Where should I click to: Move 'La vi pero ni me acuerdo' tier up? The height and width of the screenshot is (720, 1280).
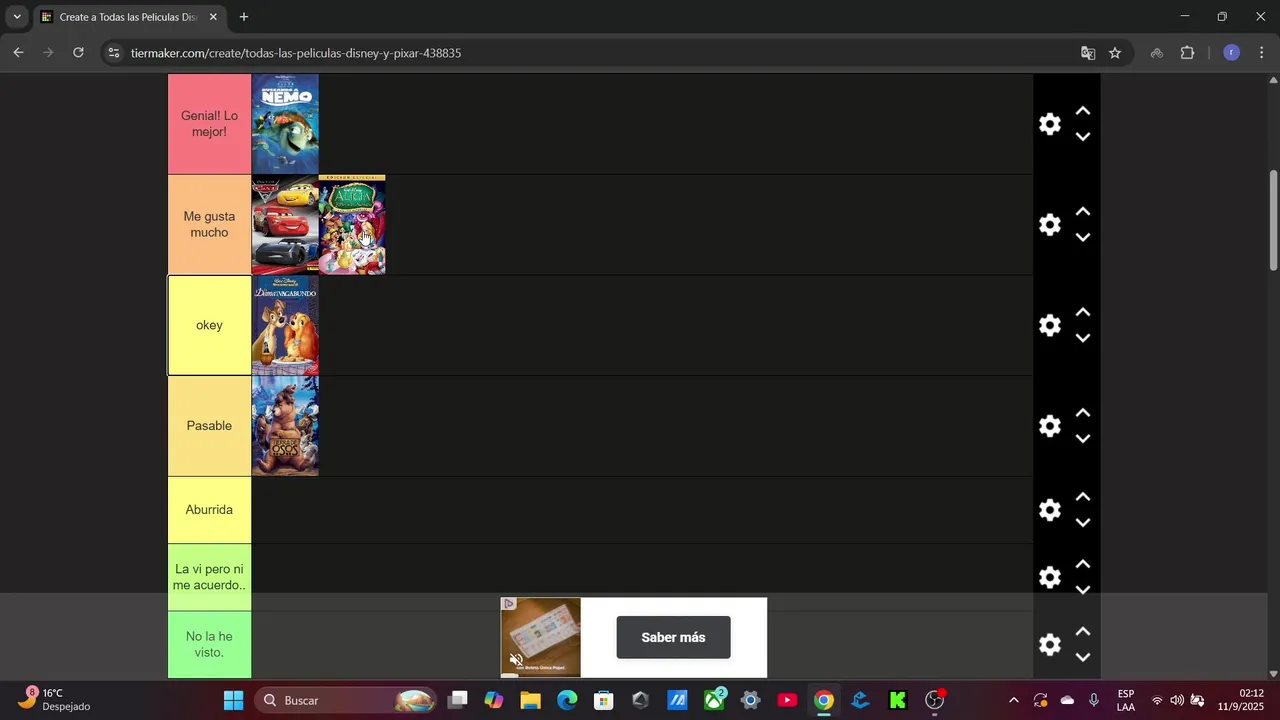(1082, 564)
